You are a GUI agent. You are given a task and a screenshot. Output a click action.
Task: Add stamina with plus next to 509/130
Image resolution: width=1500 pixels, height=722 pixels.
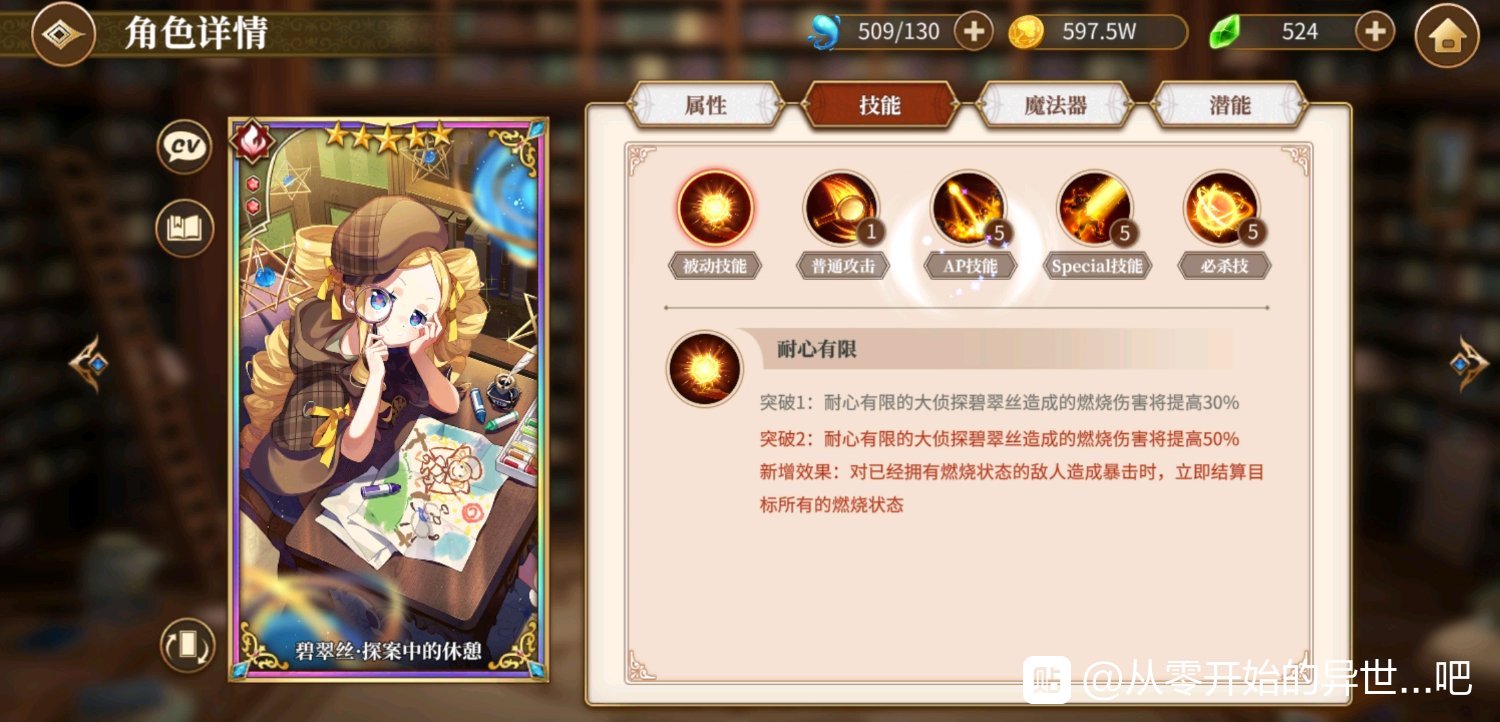[x=973, y=32]
